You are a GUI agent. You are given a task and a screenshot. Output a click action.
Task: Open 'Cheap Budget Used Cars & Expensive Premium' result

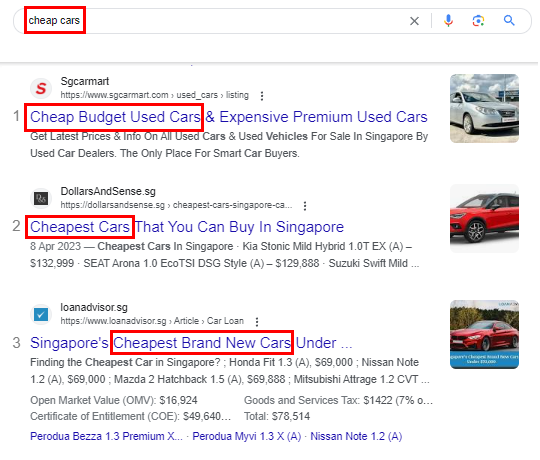229,117
